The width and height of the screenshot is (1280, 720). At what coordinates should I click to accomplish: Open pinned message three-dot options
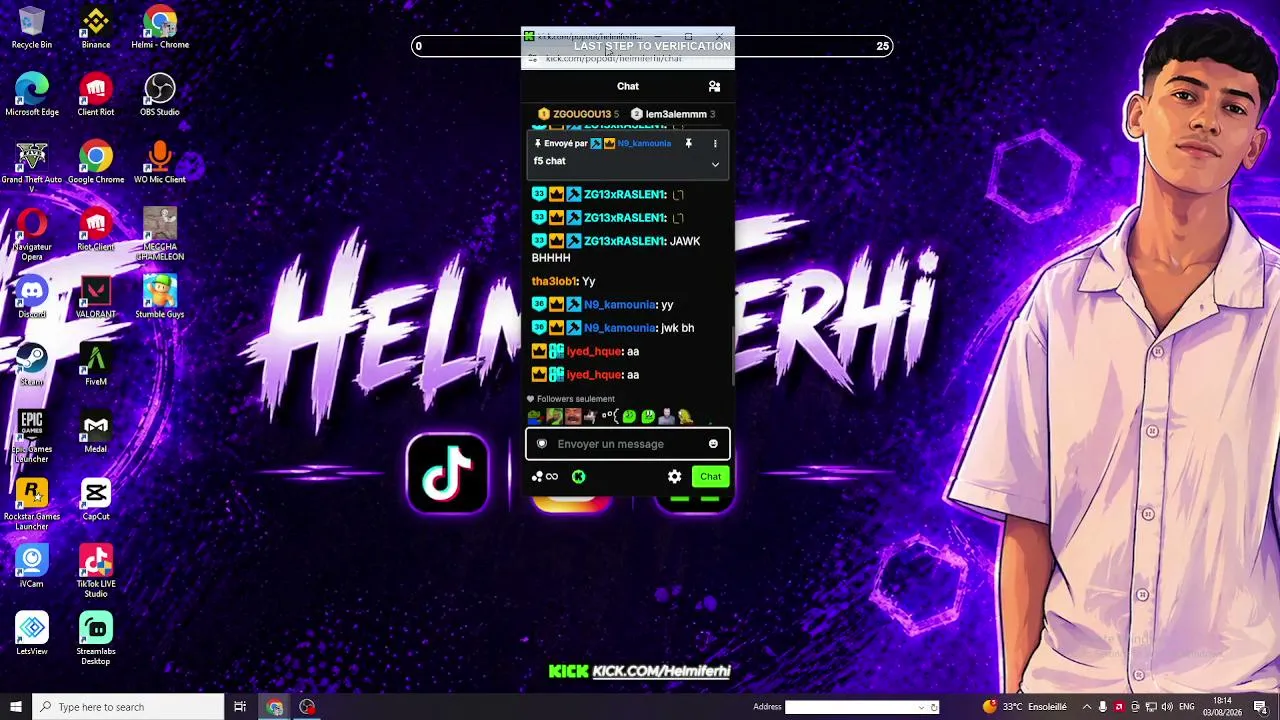715,144
